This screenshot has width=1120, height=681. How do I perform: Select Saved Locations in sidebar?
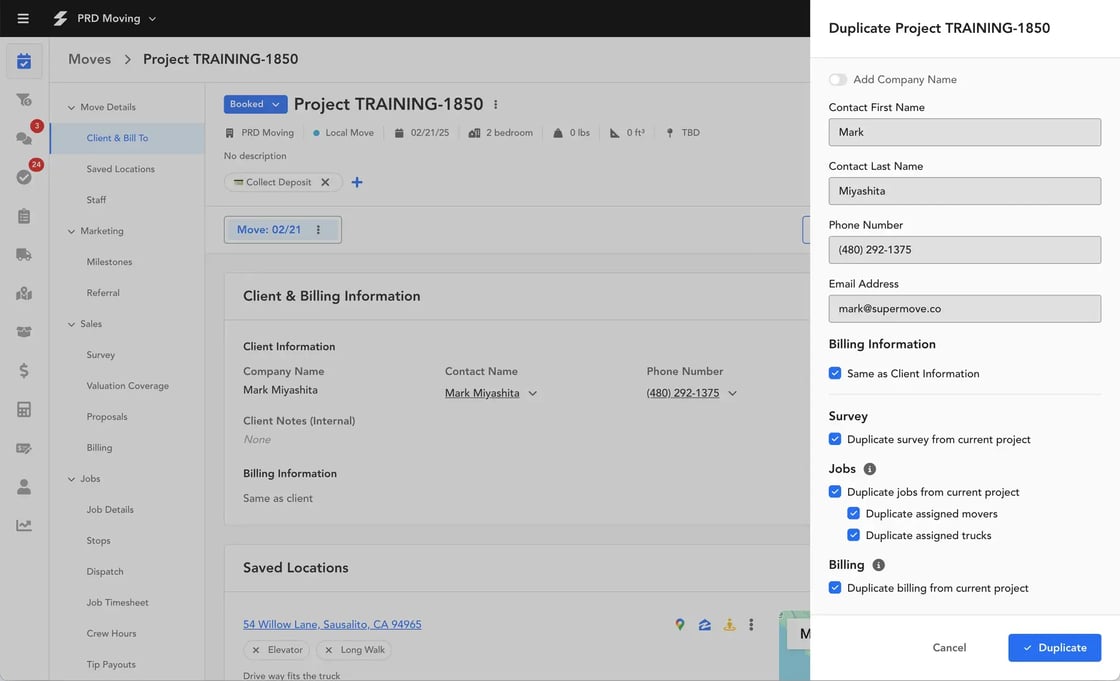point(121,169)
